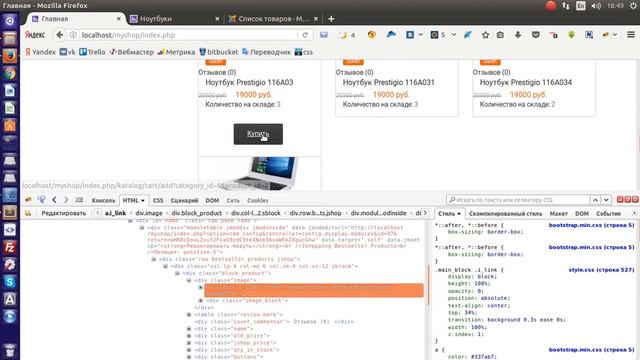Open FileZilla from the Ubuntu dock
The width and height of the screenshot is (640, 360).
10,247
